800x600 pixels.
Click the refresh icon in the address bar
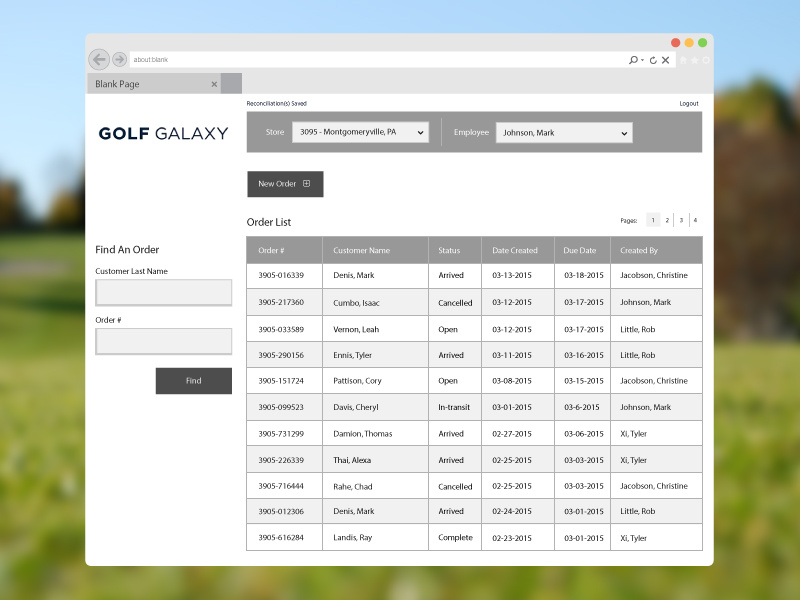coord(653,60)
